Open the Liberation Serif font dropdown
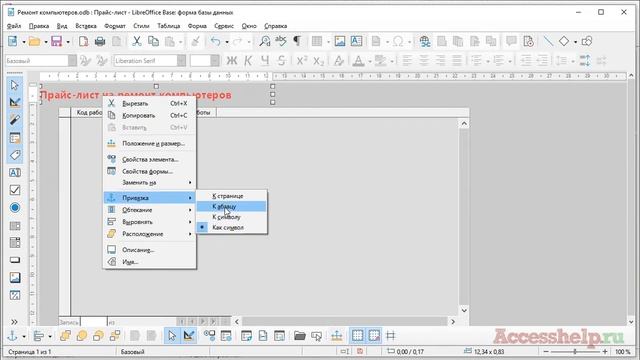The width and height of the screenshot is (640, 360). (182, 61)
